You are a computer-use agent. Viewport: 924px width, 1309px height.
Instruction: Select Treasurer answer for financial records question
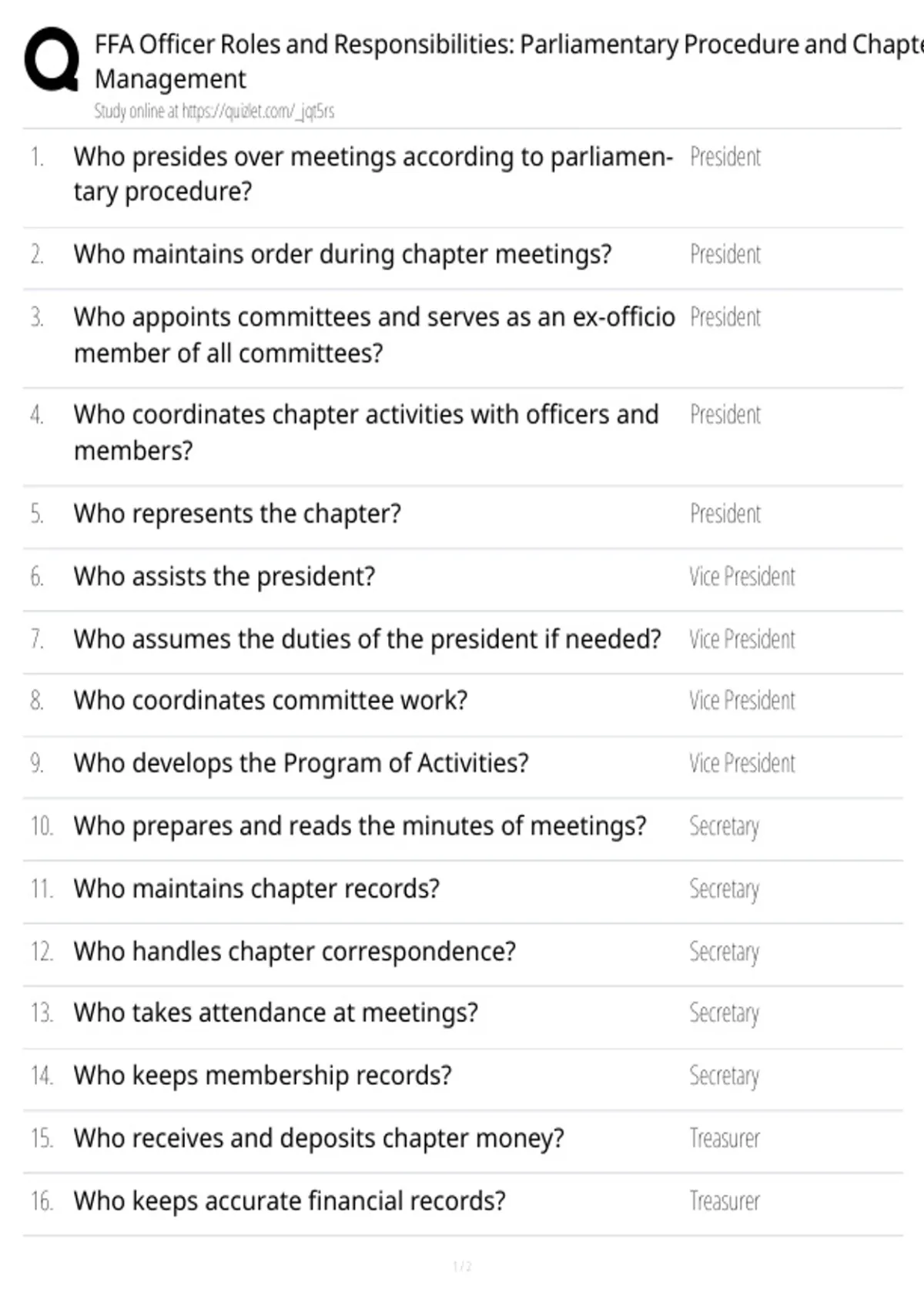[724, 1201]
